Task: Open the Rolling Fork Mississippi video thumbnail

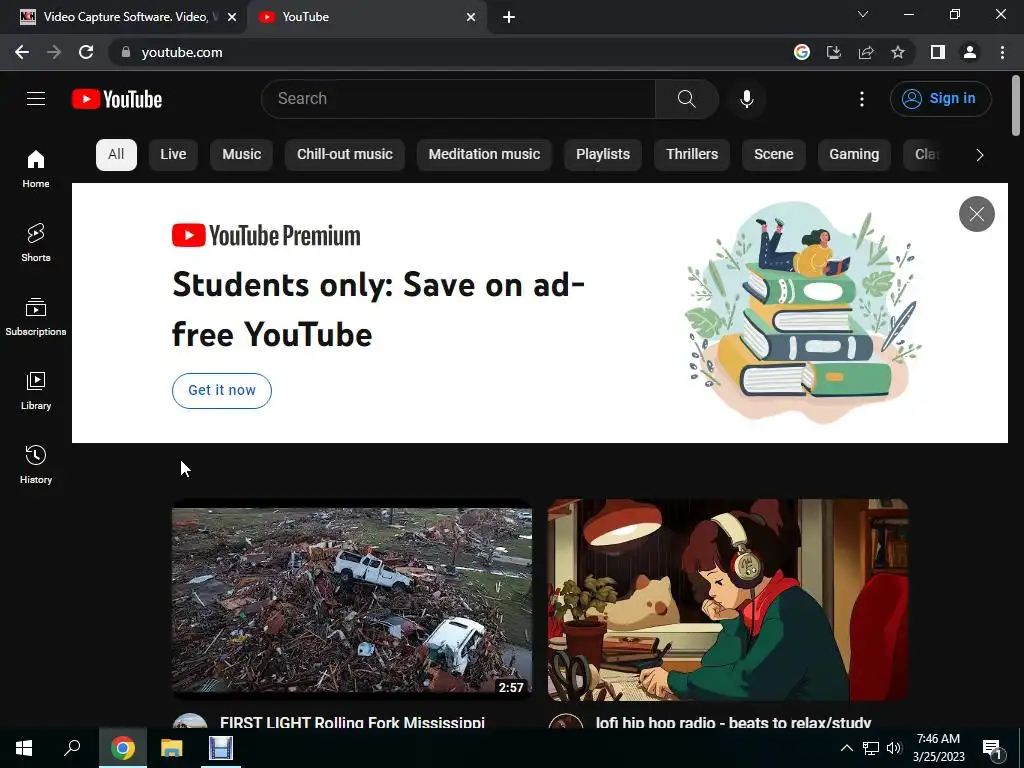Action: pyautogui.click(x=352, y=600)
